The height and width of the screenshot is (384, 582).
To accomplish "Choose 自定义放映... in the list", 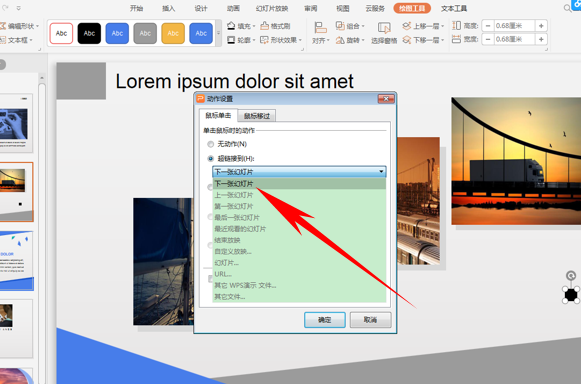I will [299, 252].
